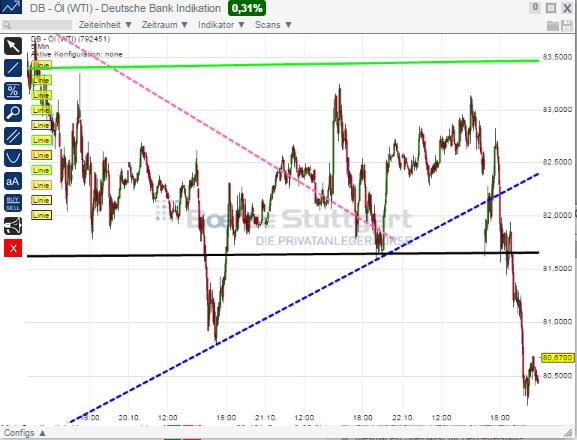Pick the magnifier zoom tool

pyautogui.click(x=13, y=113)
